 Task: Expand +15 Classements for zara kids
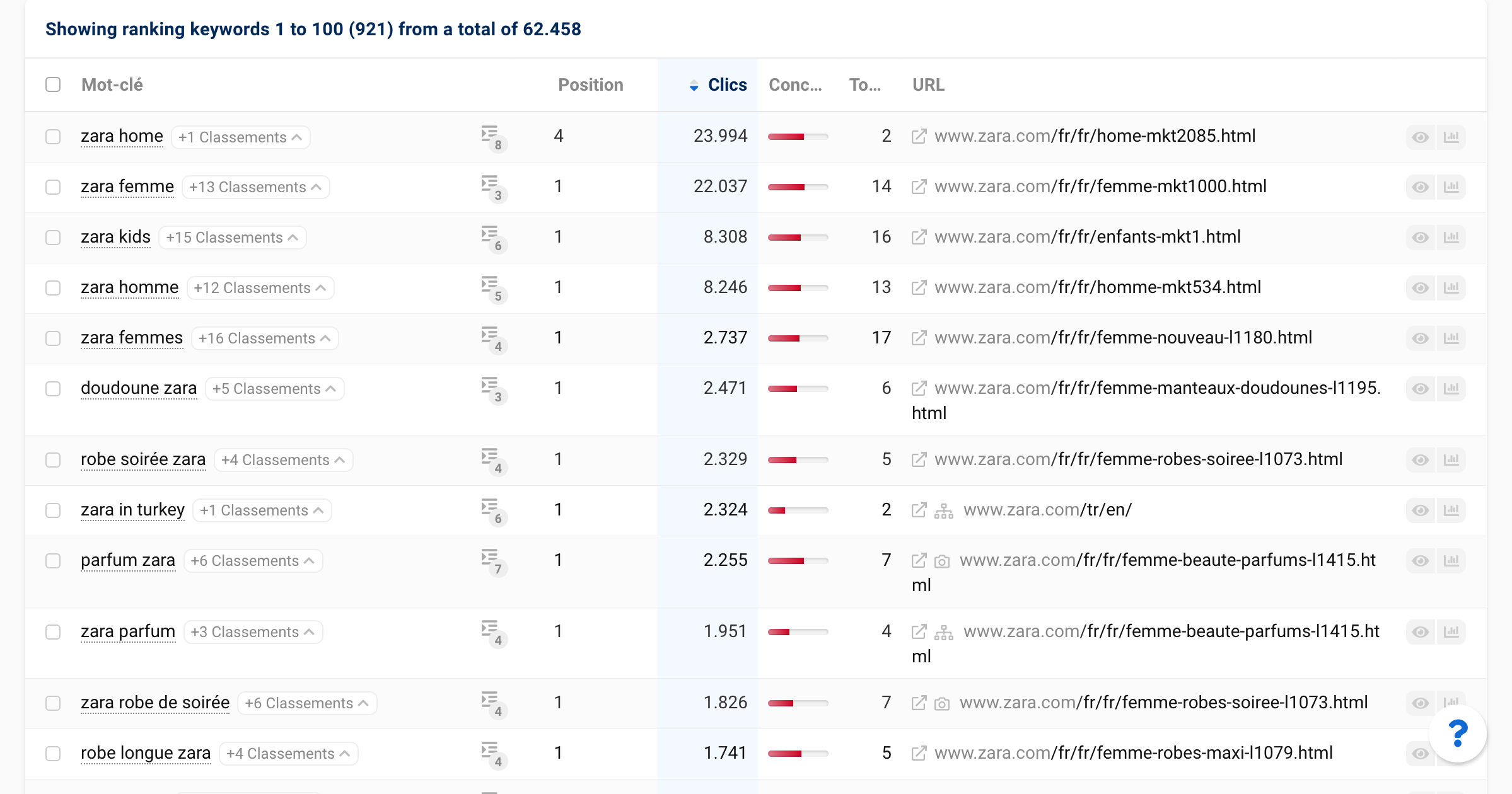(x=232, y=238)
